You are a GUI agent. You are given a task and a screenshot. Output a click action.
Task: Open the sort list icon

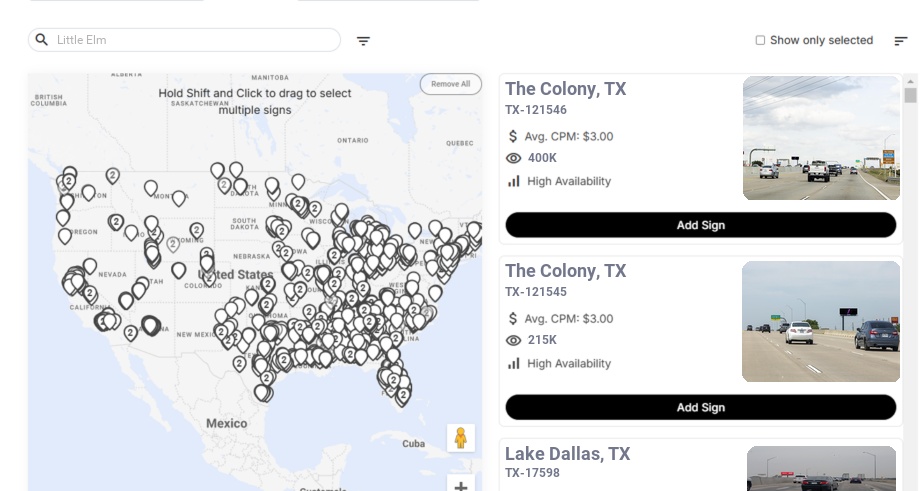[901, 41]
